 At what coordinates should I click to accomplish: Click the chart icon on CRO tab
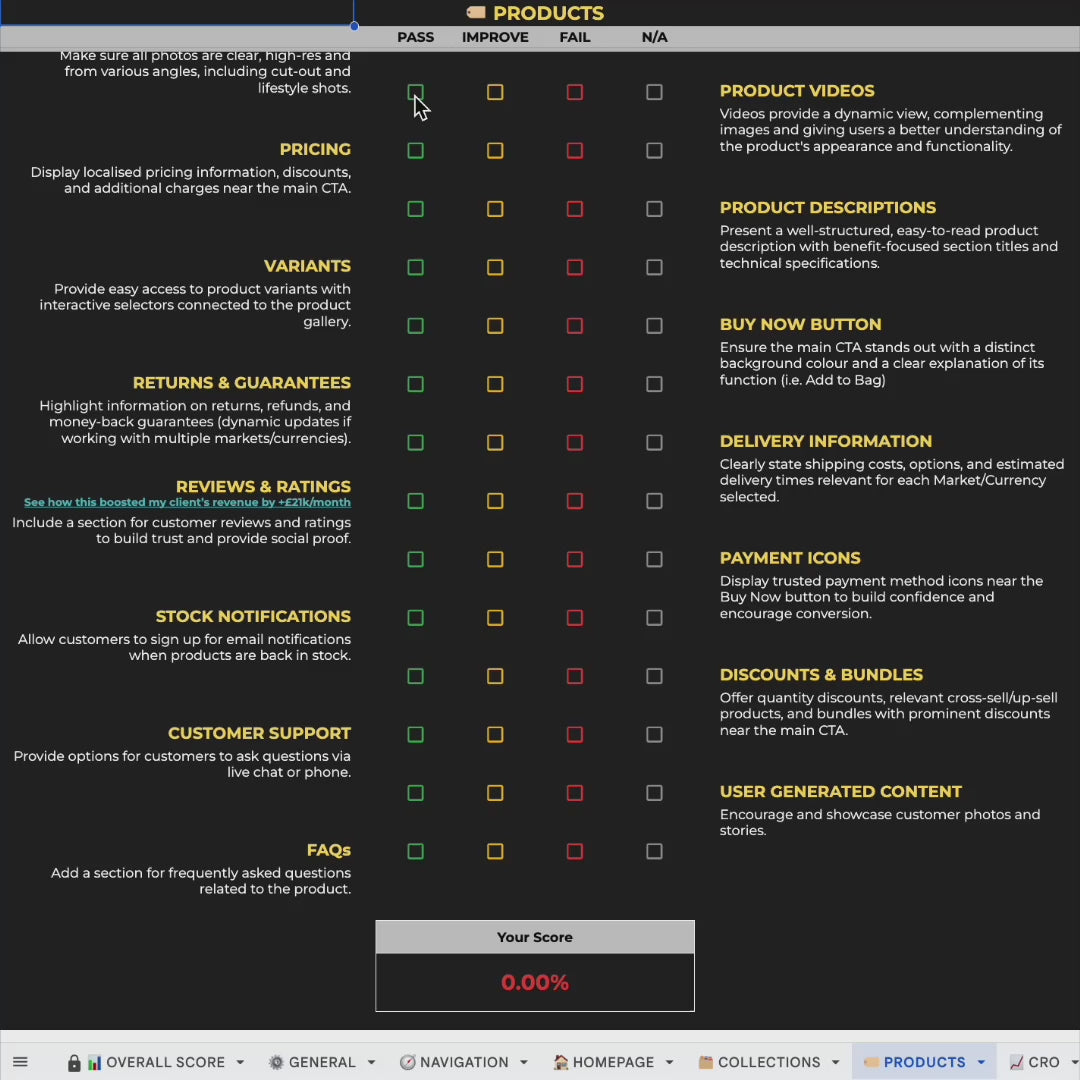pos(1016,1062)
